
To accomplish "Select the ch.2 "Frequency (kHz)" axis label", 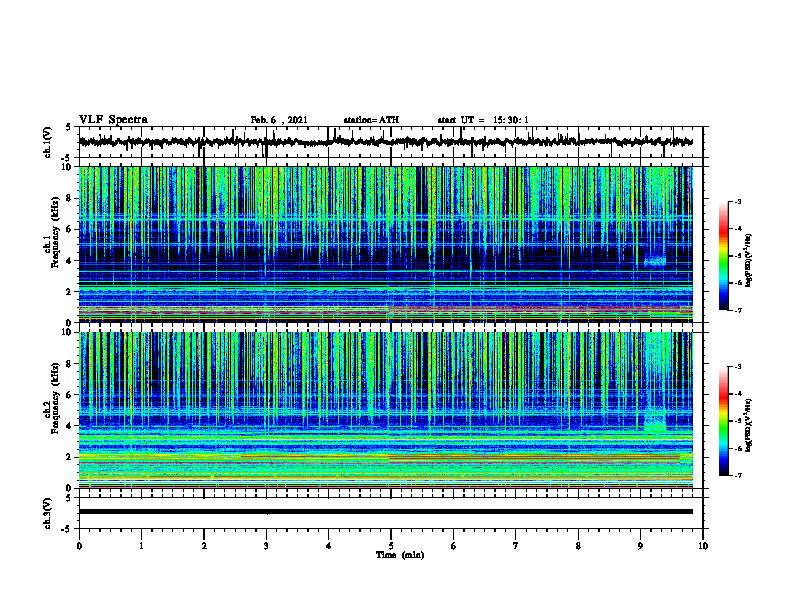I will click(55, 398).
